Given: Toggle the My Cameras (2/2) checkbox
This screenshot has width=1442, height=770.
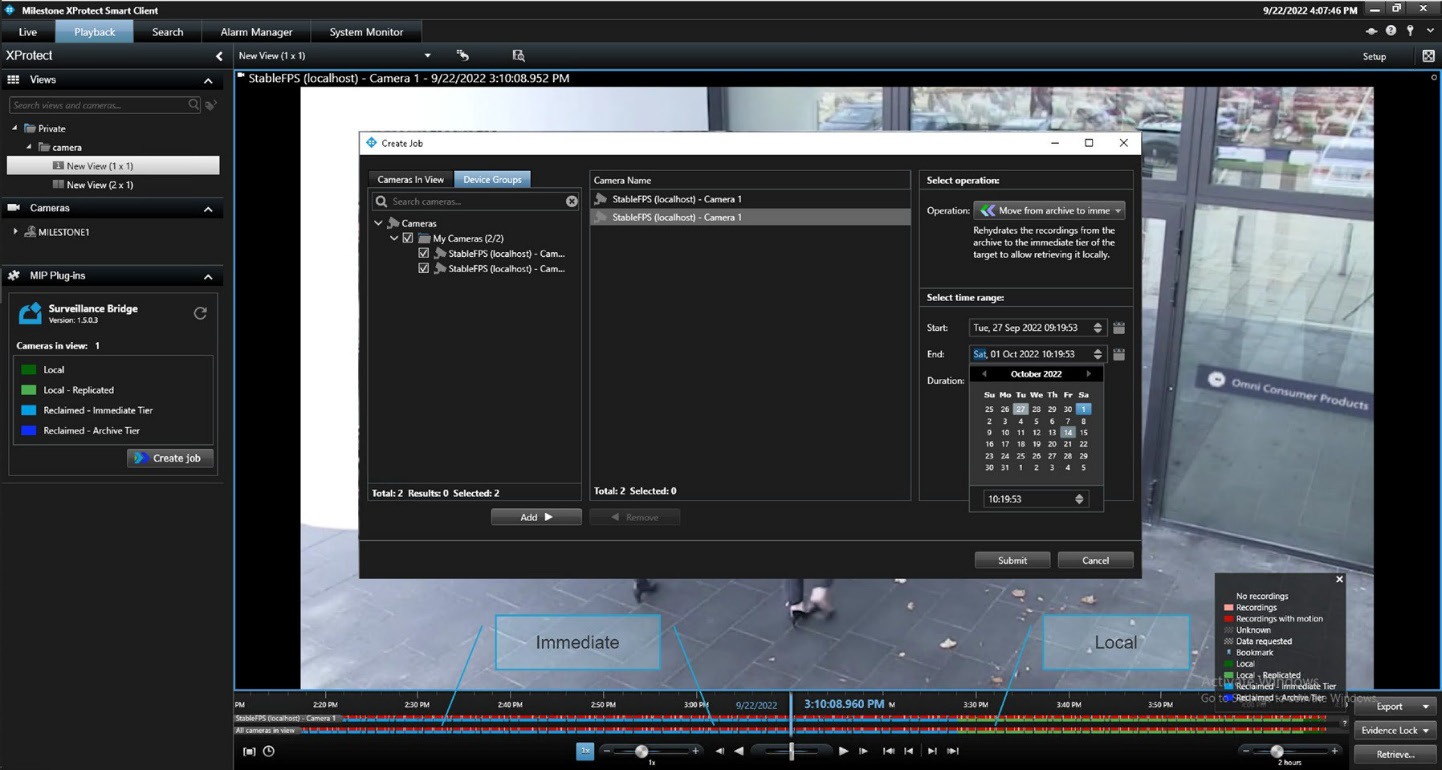Looking at the screenshot, I should point(408,239).
